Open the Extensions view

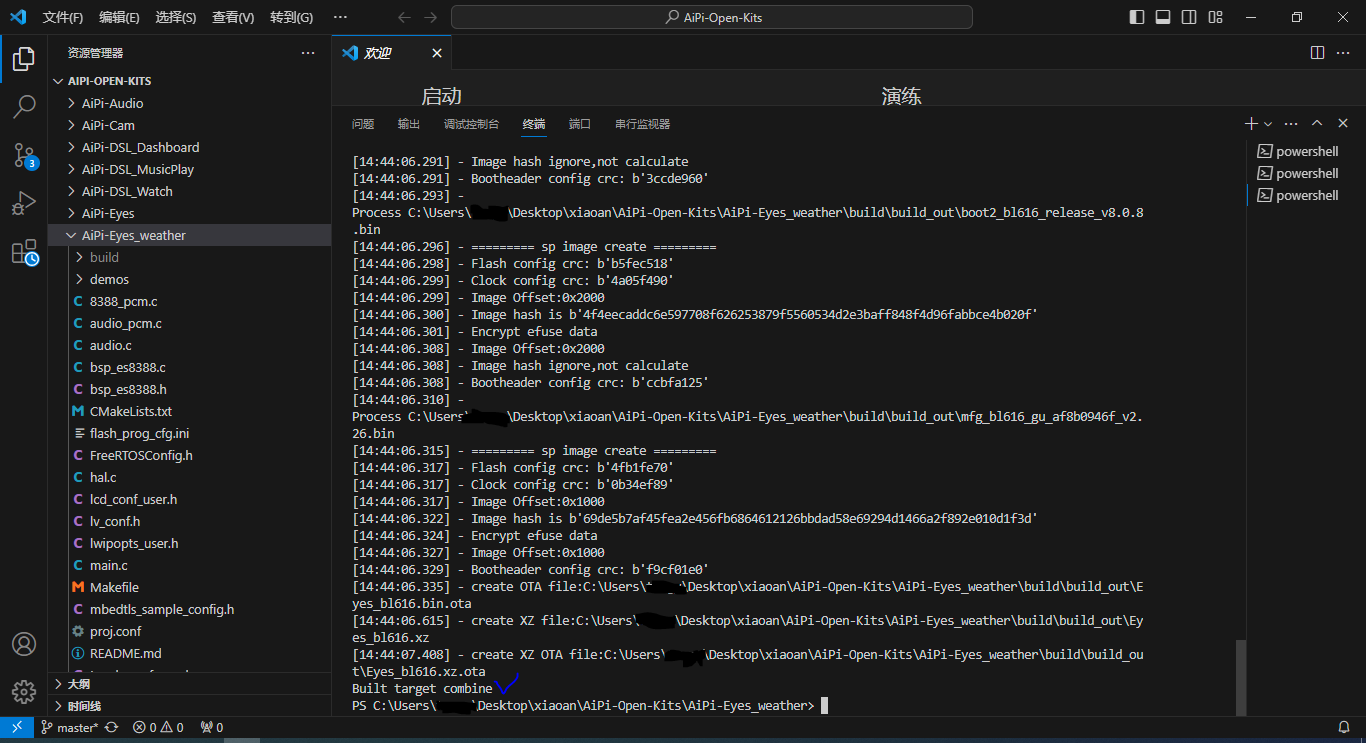pos(24,252)
